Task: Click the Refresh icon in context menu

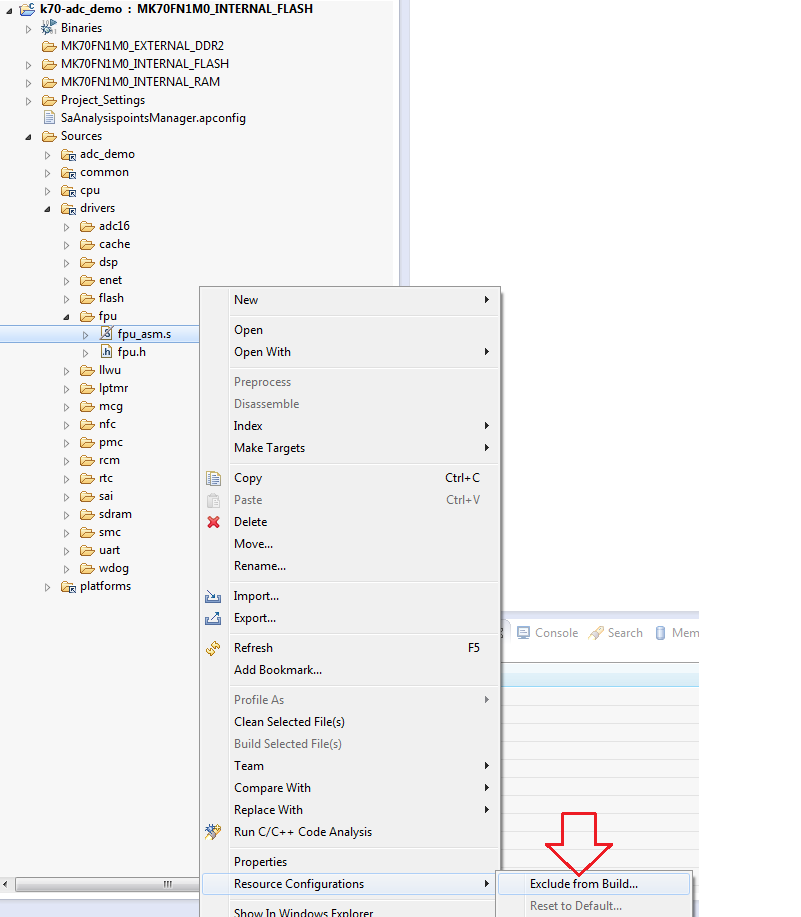Action: pos(213,648)
